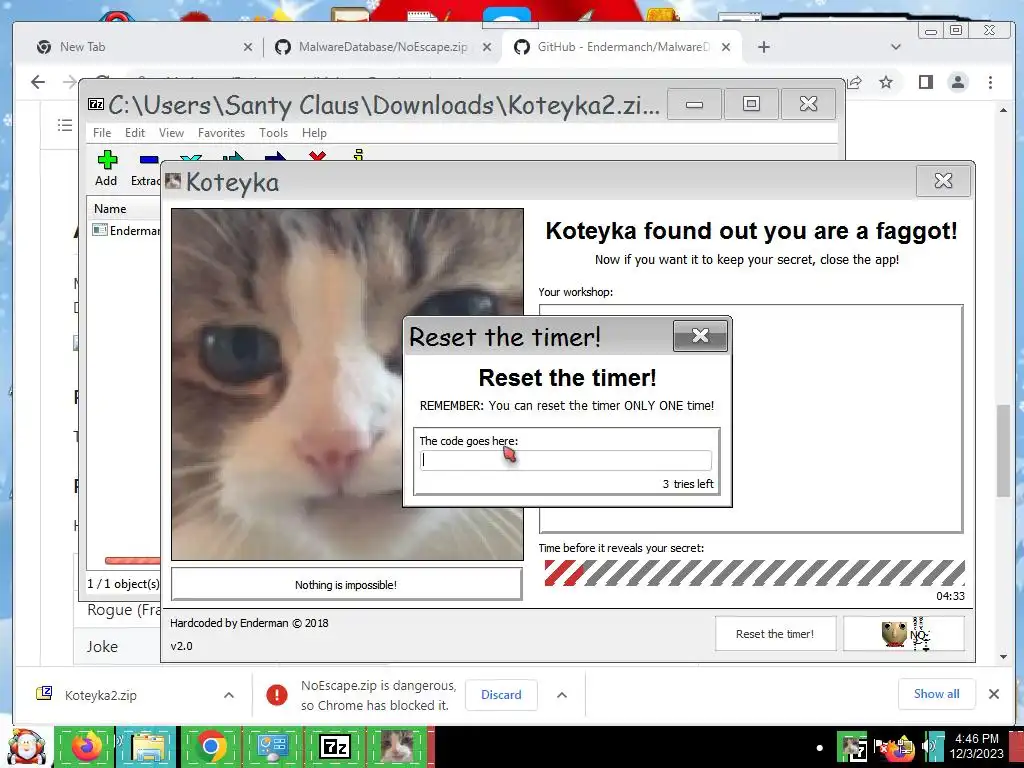Click the Baldi face image button in Koteyka
The height and width of the screenshot is (768, 1024).
(x=904, y=633)
